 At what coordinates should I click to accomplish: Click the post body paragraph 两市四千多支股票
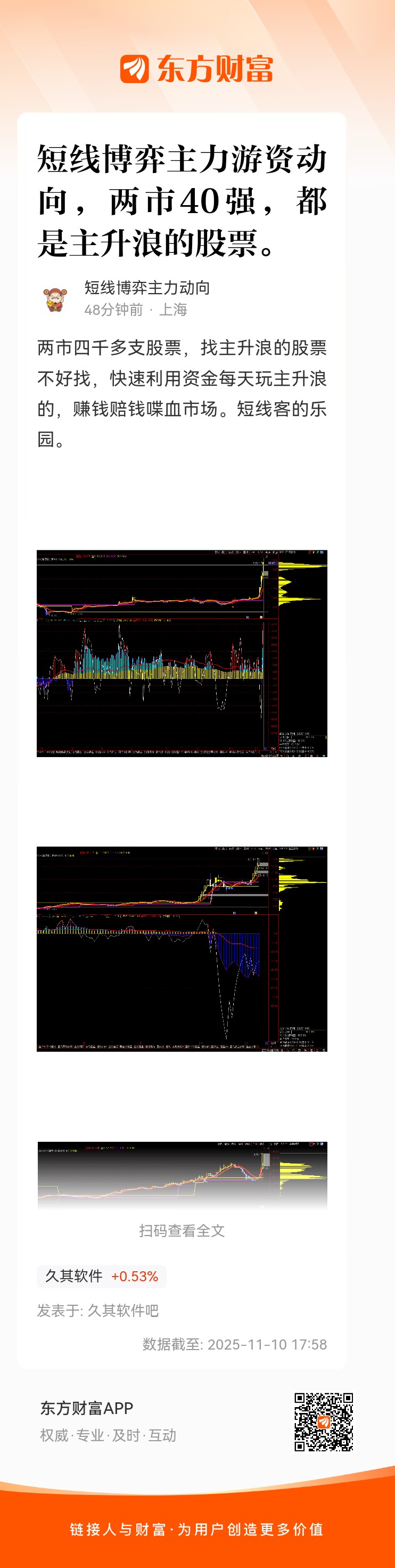click(x=182, y=393)
